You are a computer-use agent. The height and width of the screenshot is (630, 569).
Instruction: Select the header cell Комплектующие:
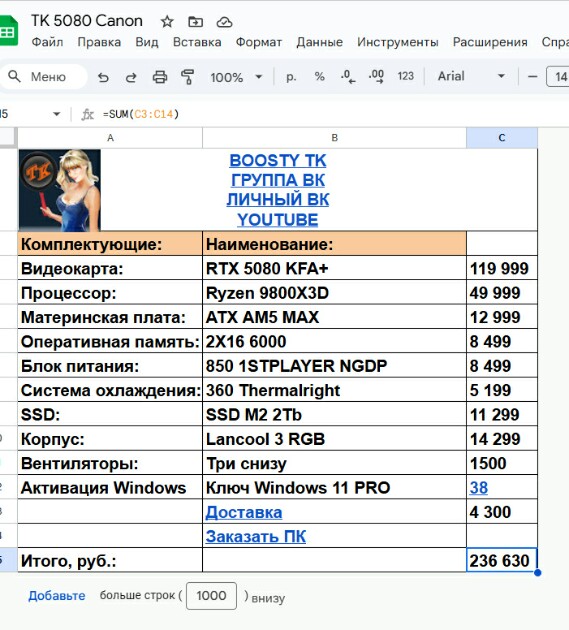110,244
